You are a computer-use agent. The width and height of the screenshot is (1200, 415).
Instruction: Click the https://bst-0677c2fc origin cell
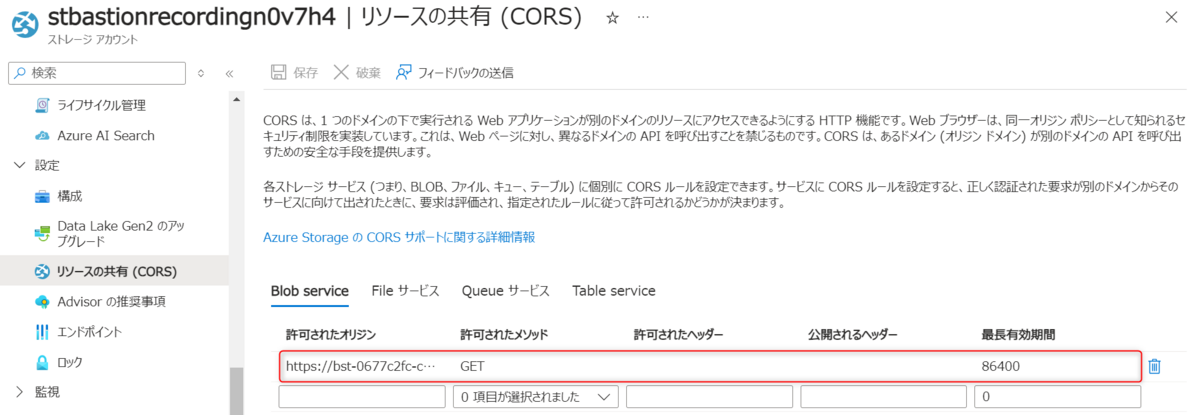[361, 367]
